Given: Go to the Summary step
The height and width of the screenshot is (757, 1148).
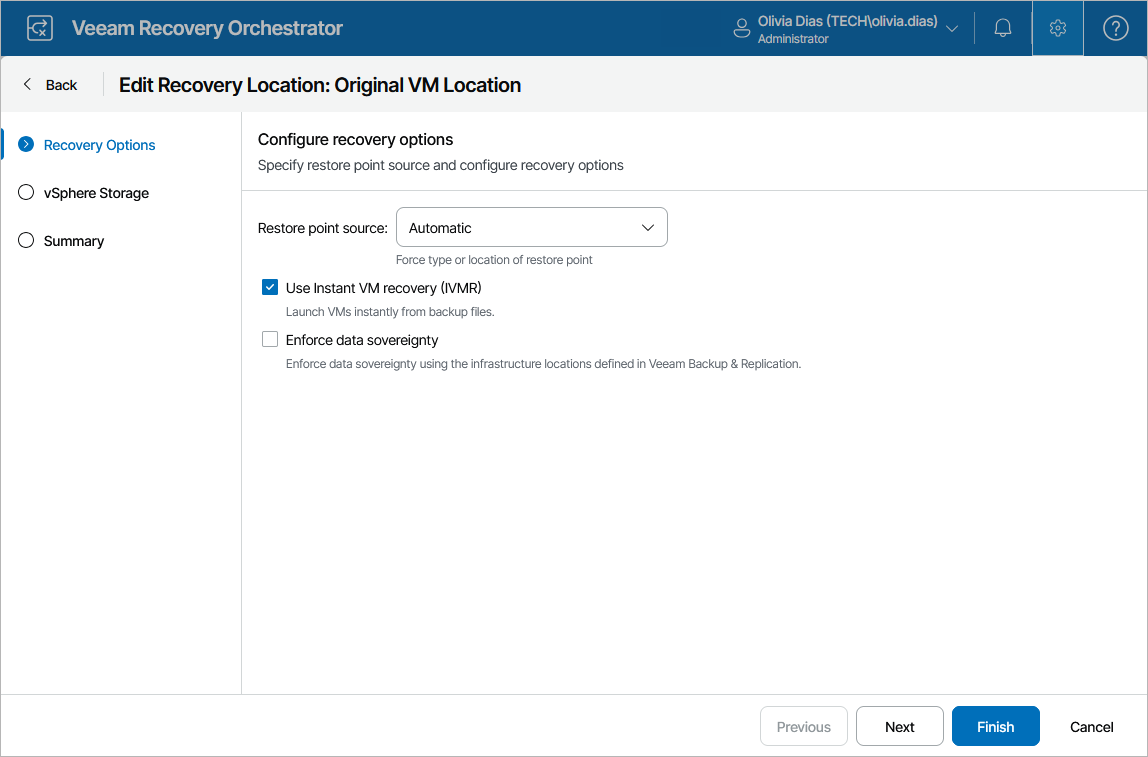Looking at the screenshot, I should coord(74,241).
